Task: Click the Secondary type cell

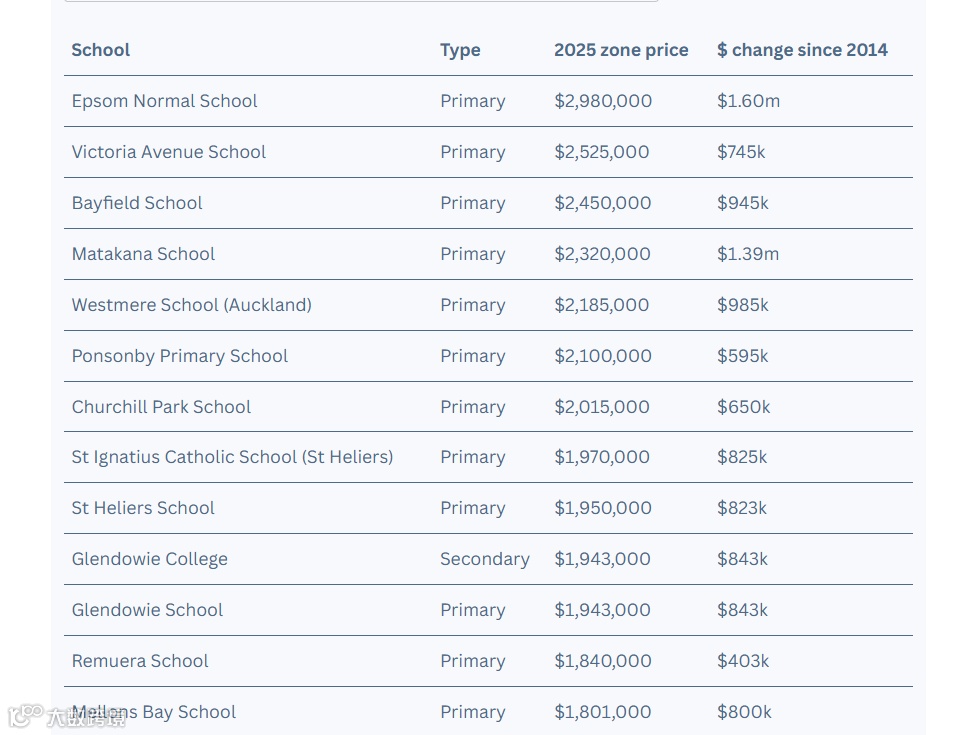Action: click(x=484, y=559)
